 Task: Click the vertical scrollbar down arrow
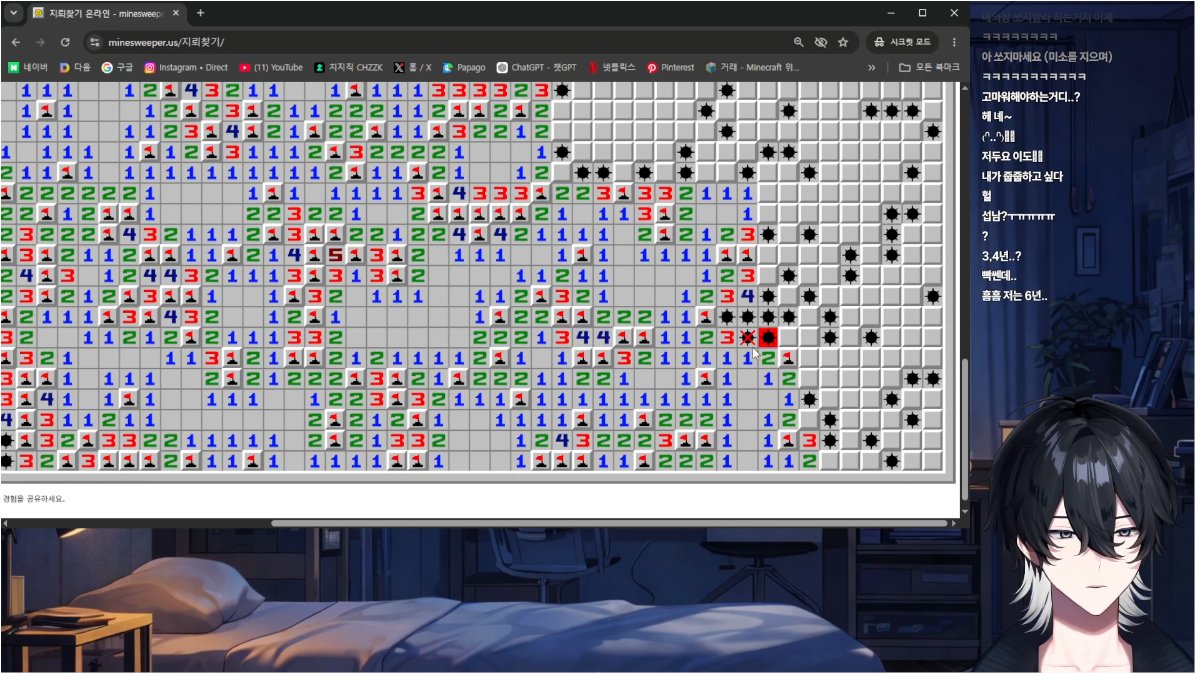point(964,512)
